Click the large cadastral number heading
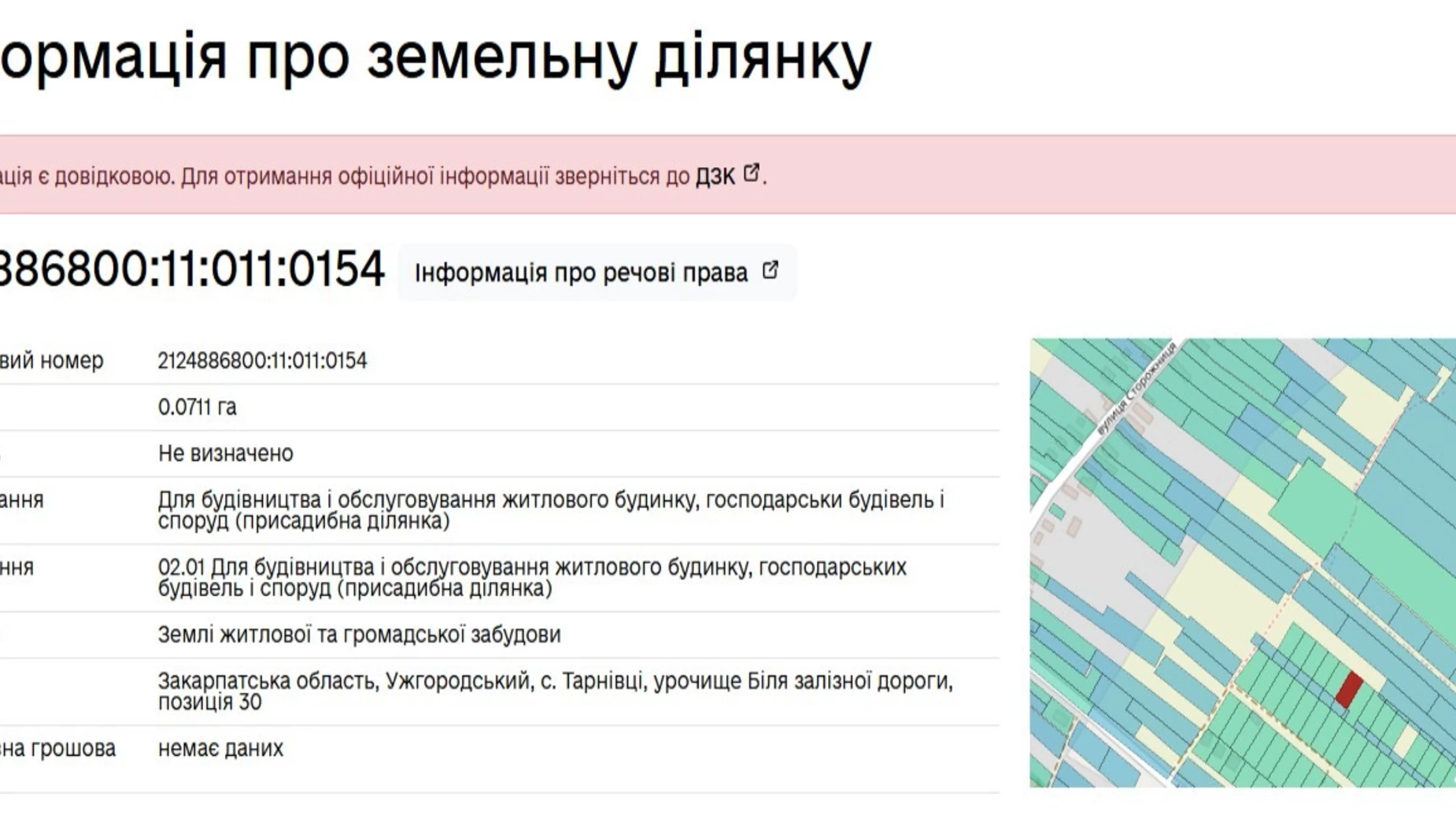 tap(191, 269)
